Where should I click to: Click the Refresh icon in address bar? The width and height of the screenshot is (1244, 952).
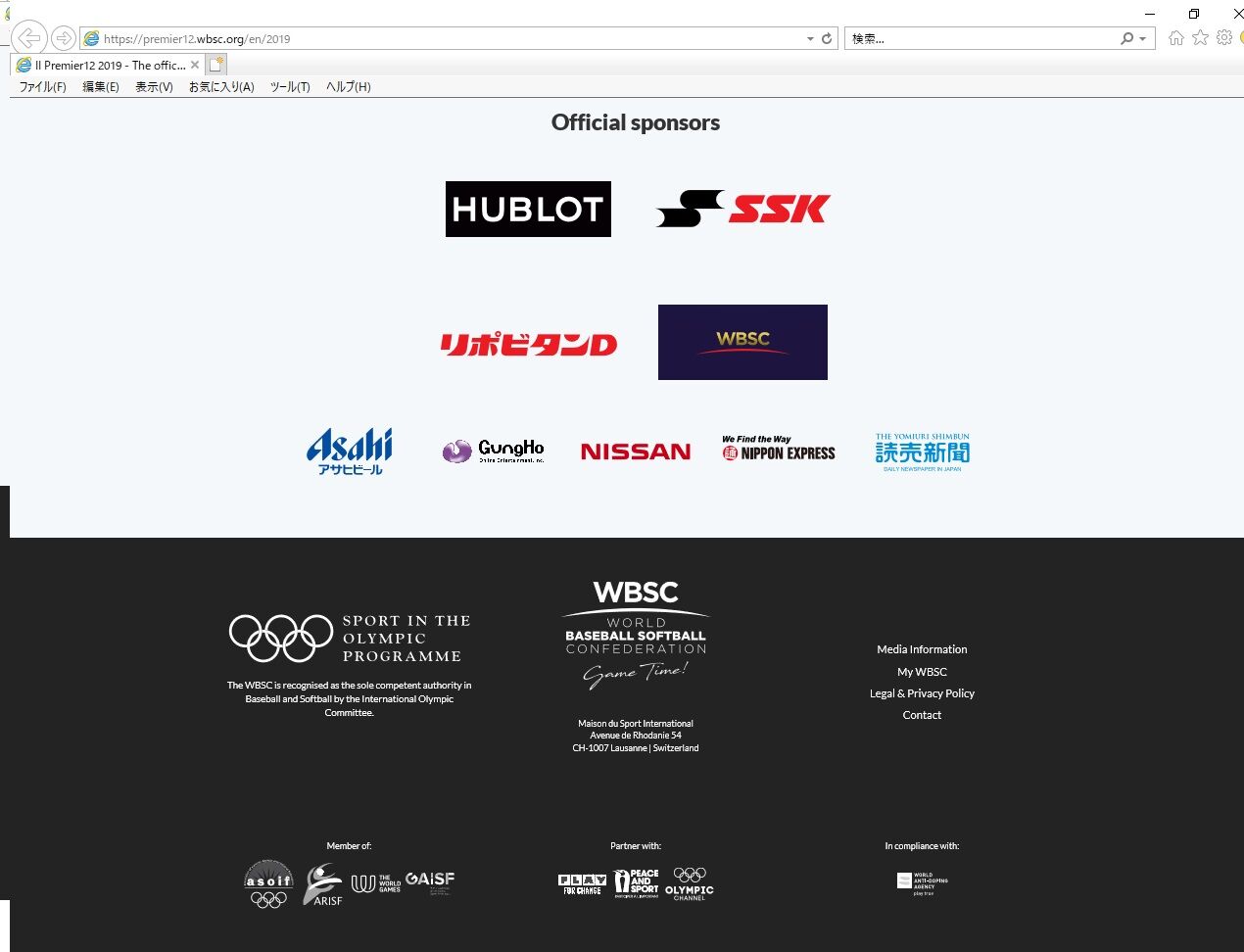(x=827, y=38)
